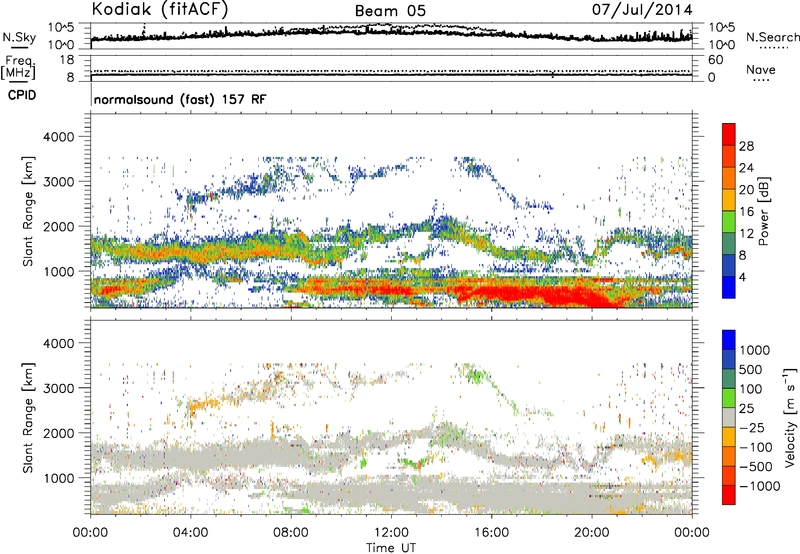Click the bright blue bottom Power colorbar segment
This screenshot has width=800, height=554.
(x=729, y=287)
